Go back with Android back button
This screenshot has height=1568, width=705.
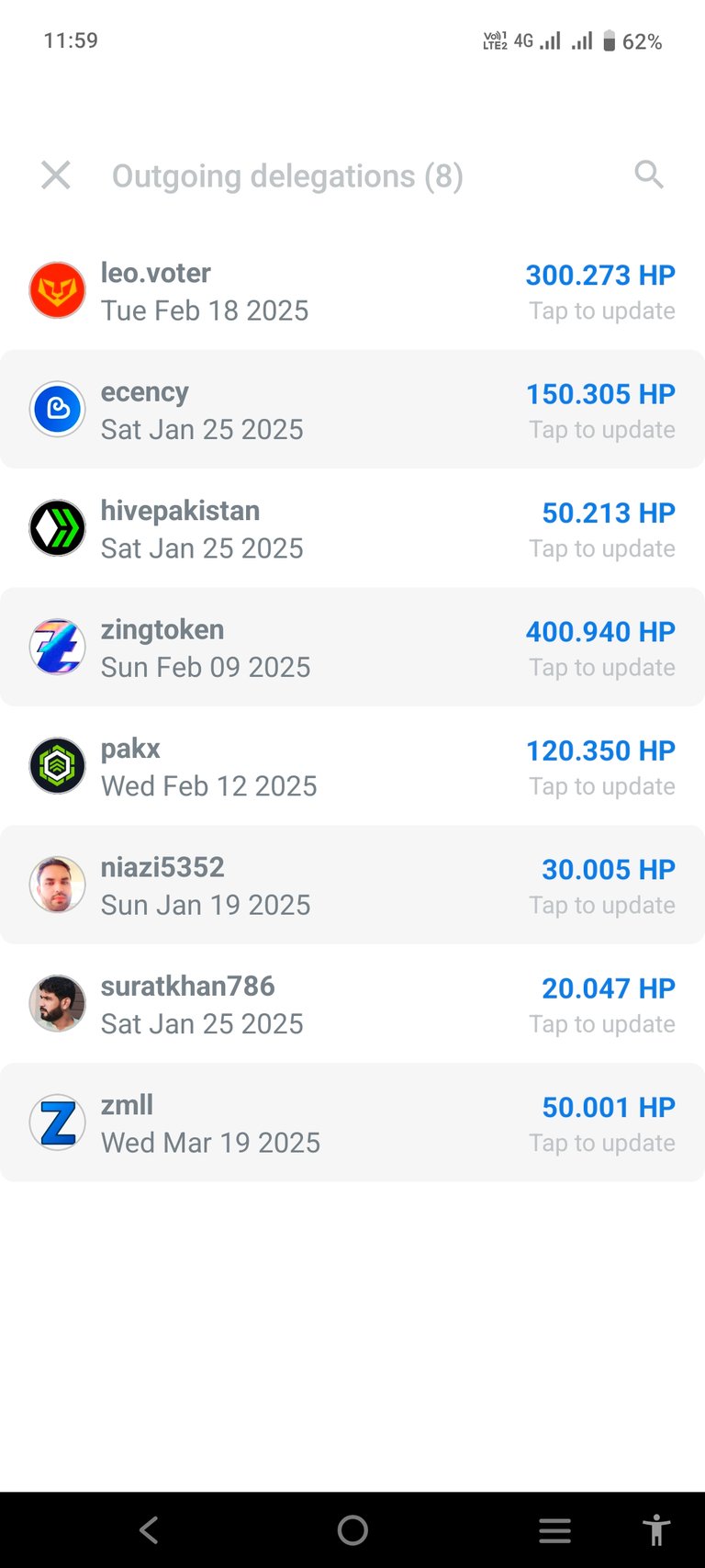tap(149, 1529)
